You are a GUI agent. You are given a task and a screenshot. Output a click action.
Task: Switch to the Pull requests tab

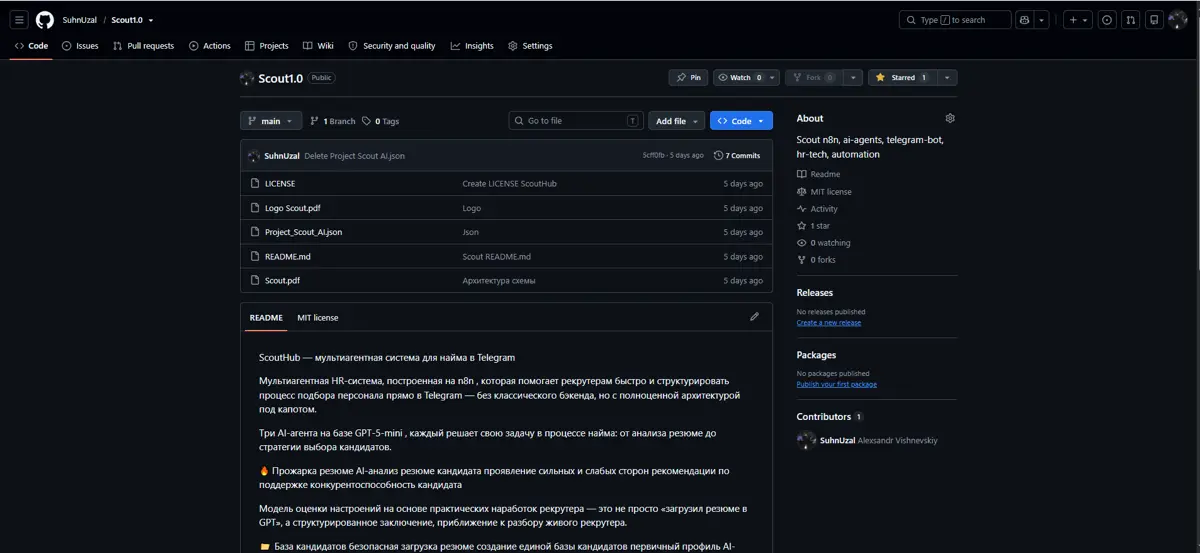point(143,46)
